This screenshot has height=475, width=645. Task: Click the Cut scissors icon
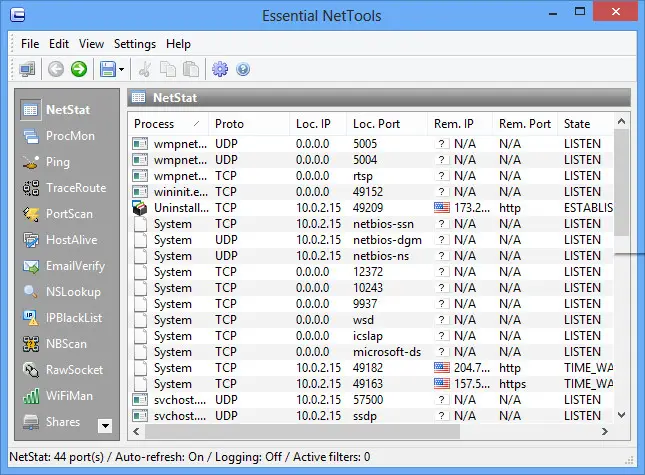pos(145,69)
